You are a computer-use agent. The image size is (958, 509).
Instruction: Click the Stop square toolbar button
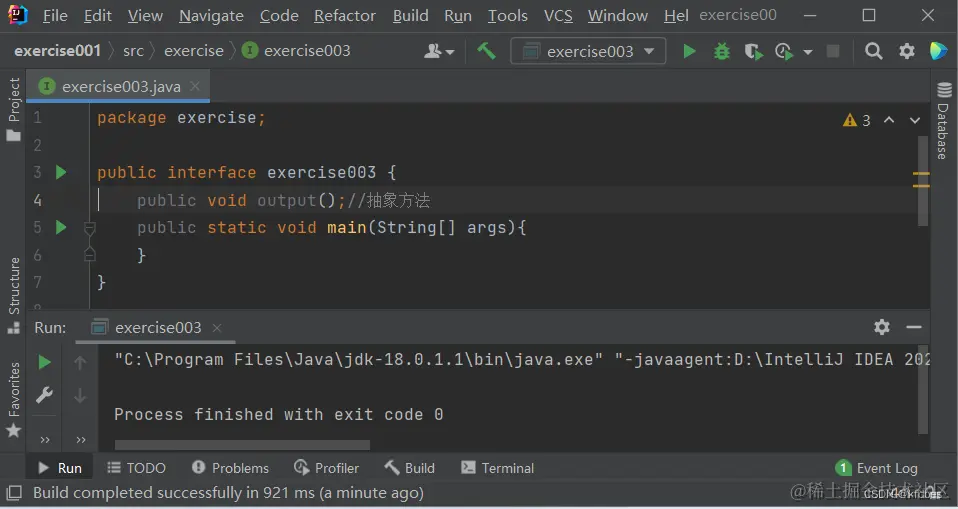(x=833, y=51)
